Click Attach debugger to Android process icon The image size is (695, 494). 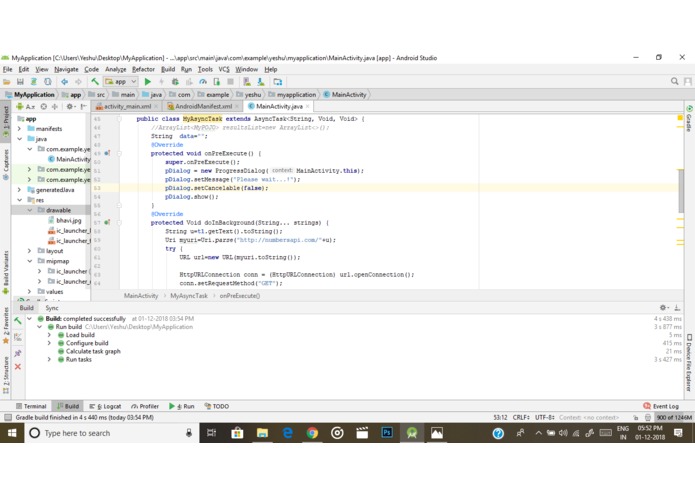coord(217,82)
